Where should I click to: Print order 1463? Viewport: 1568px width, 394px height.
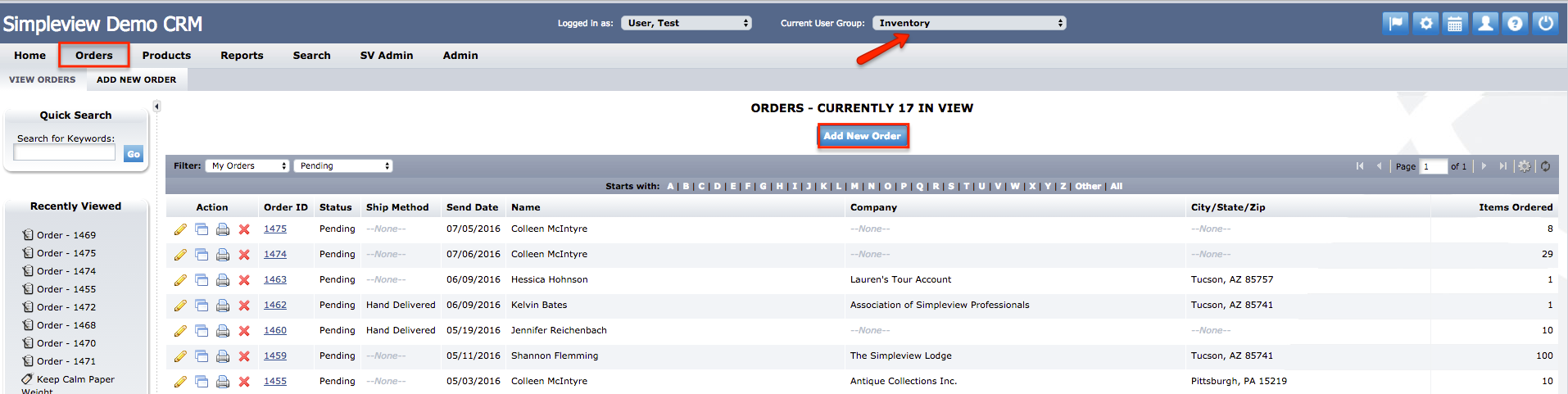[223, 280]
